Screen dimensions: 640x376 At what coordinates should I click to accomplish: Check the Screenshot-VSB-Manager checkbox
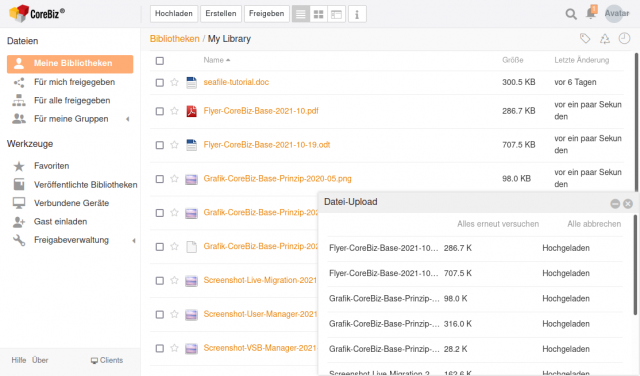(x=160, y=349)
